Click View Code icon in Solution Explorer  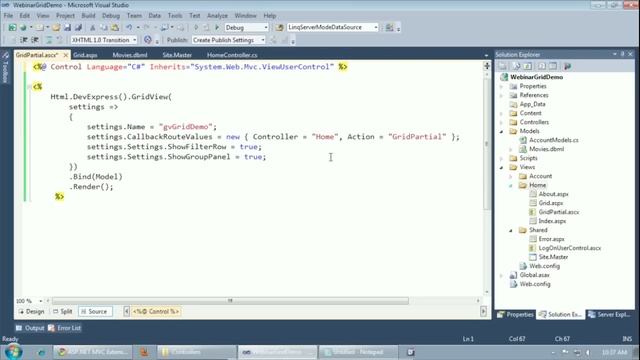(542, 66)
